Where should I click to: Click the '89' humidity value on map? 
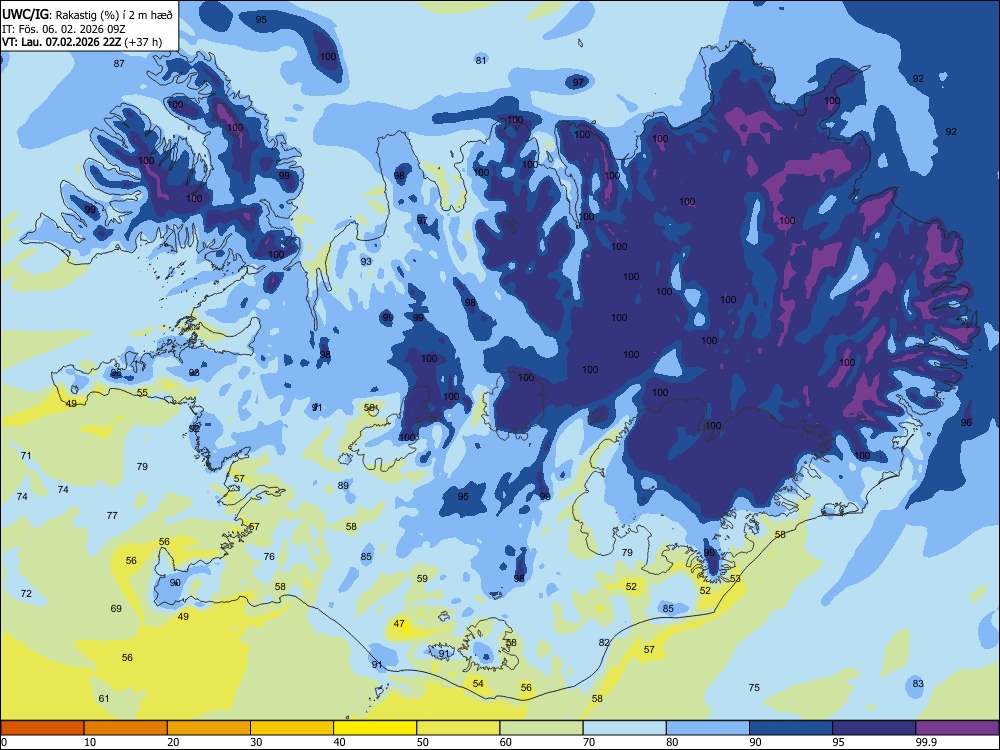(343, 485)
